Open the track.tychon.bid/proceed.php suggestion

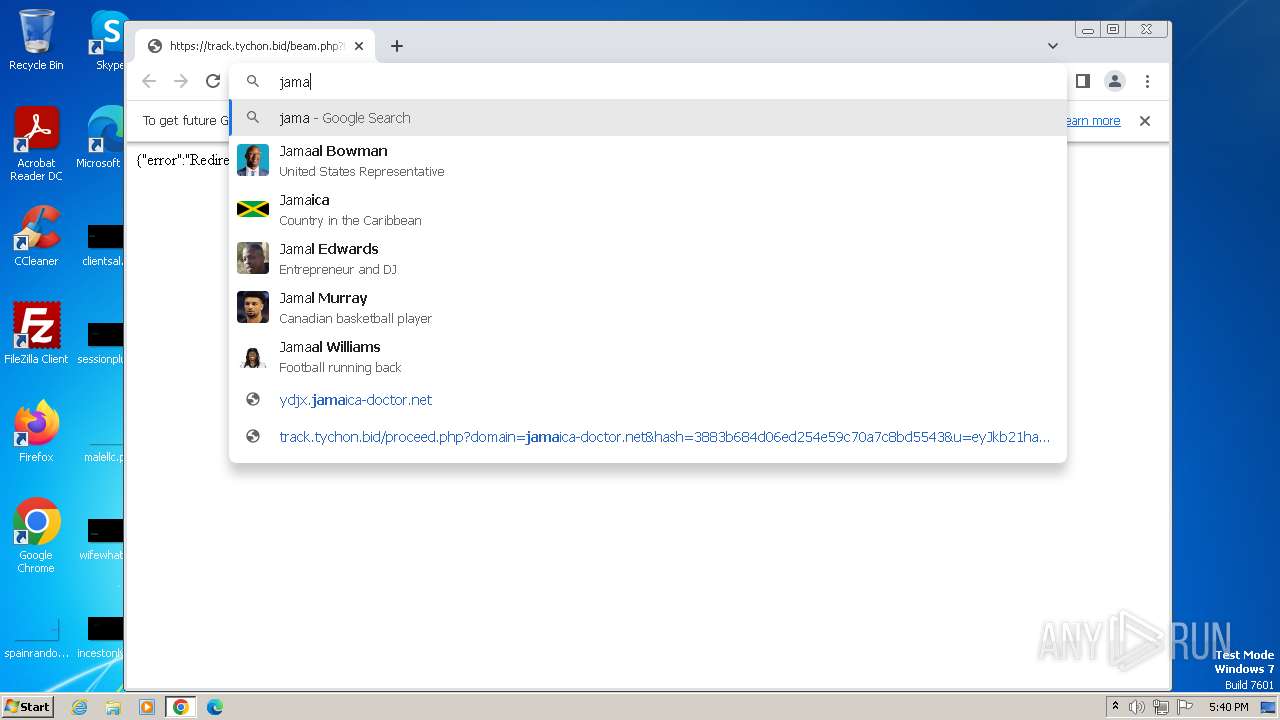[x=648, y=437]
